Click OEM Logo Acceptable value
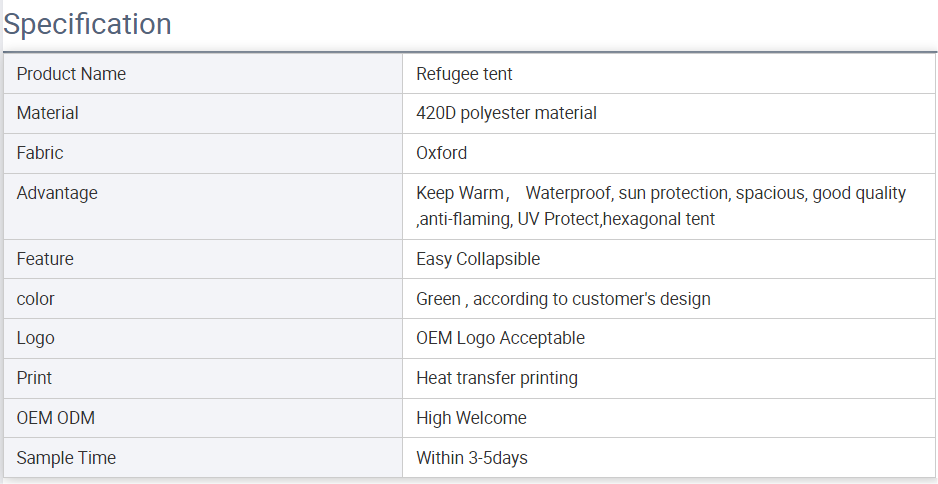Viewport: 938px width, 484px height. (501, 338)
